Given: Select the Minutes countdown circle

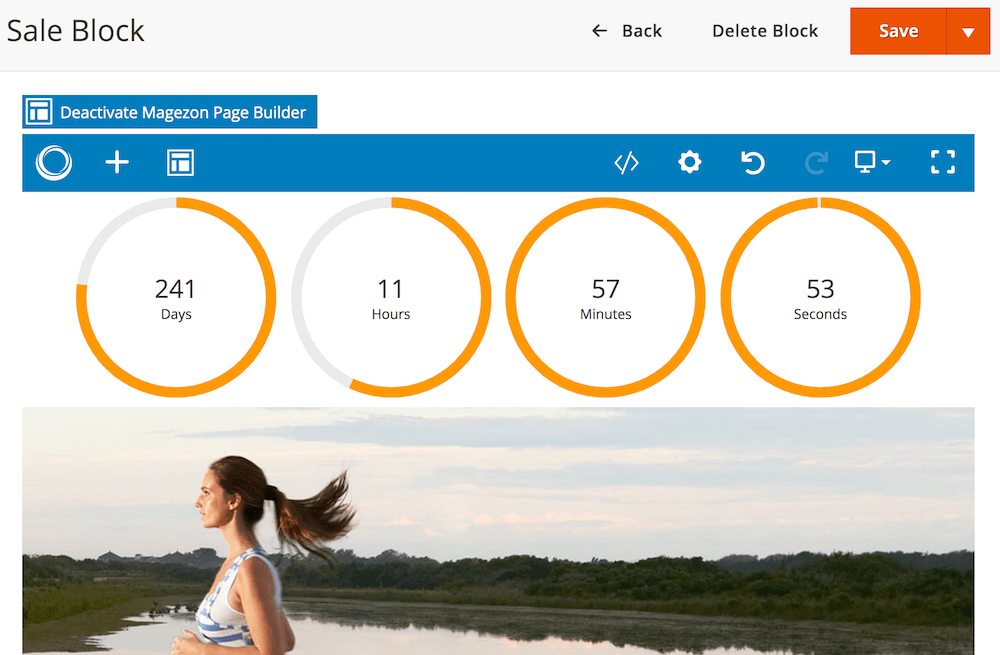Looking at the screenshot, I should (x=606, y=297).
